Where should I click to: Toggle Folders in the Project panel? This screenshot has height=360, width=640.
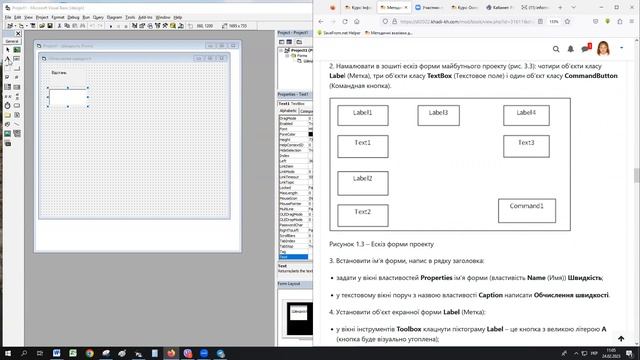tap(299, 42)
